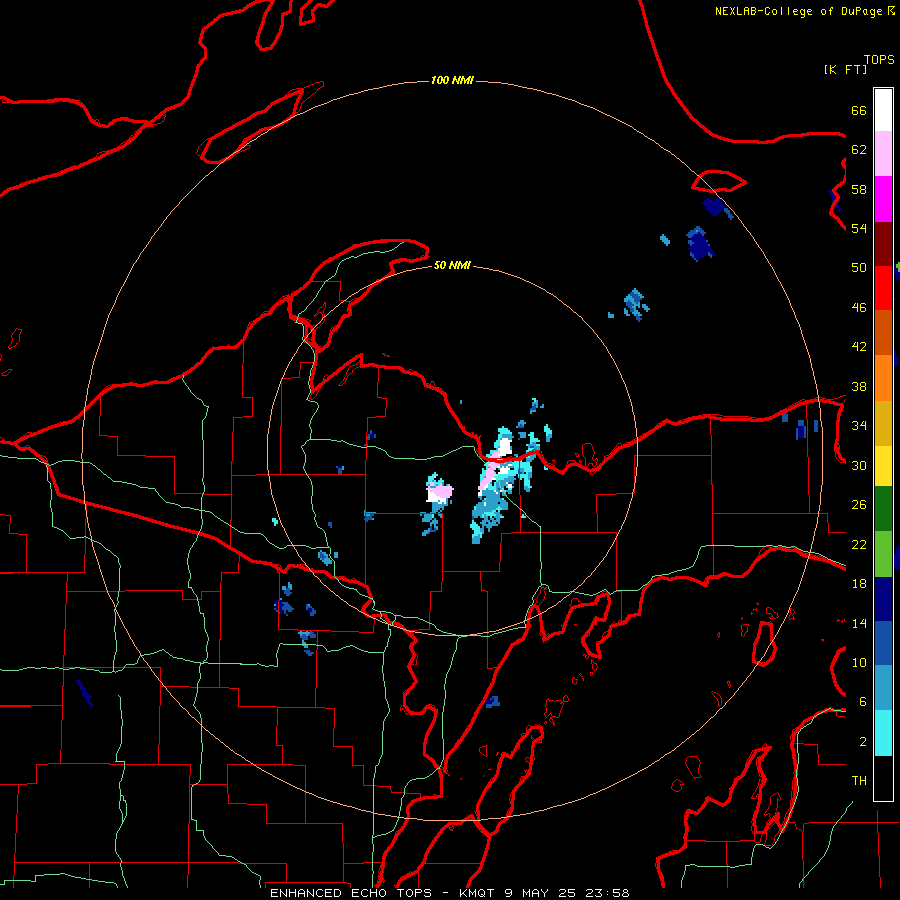Click the 62 legend value
900x900 pixels.
(x=859, y=150)
